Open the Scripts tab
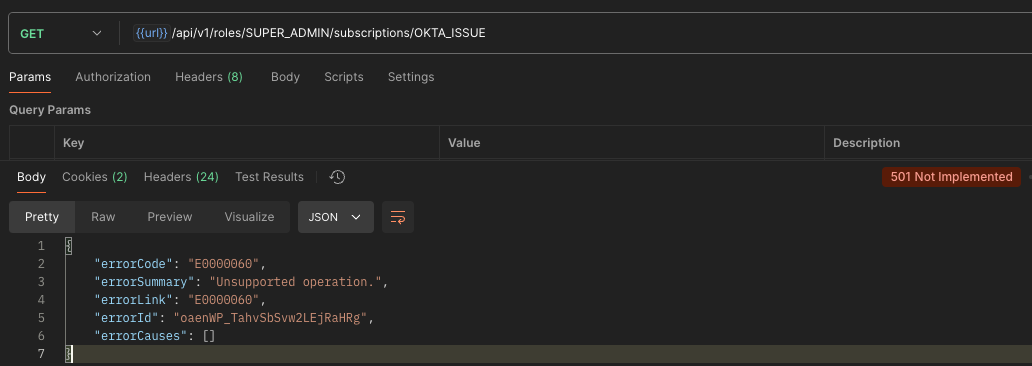 pos(344,77)
